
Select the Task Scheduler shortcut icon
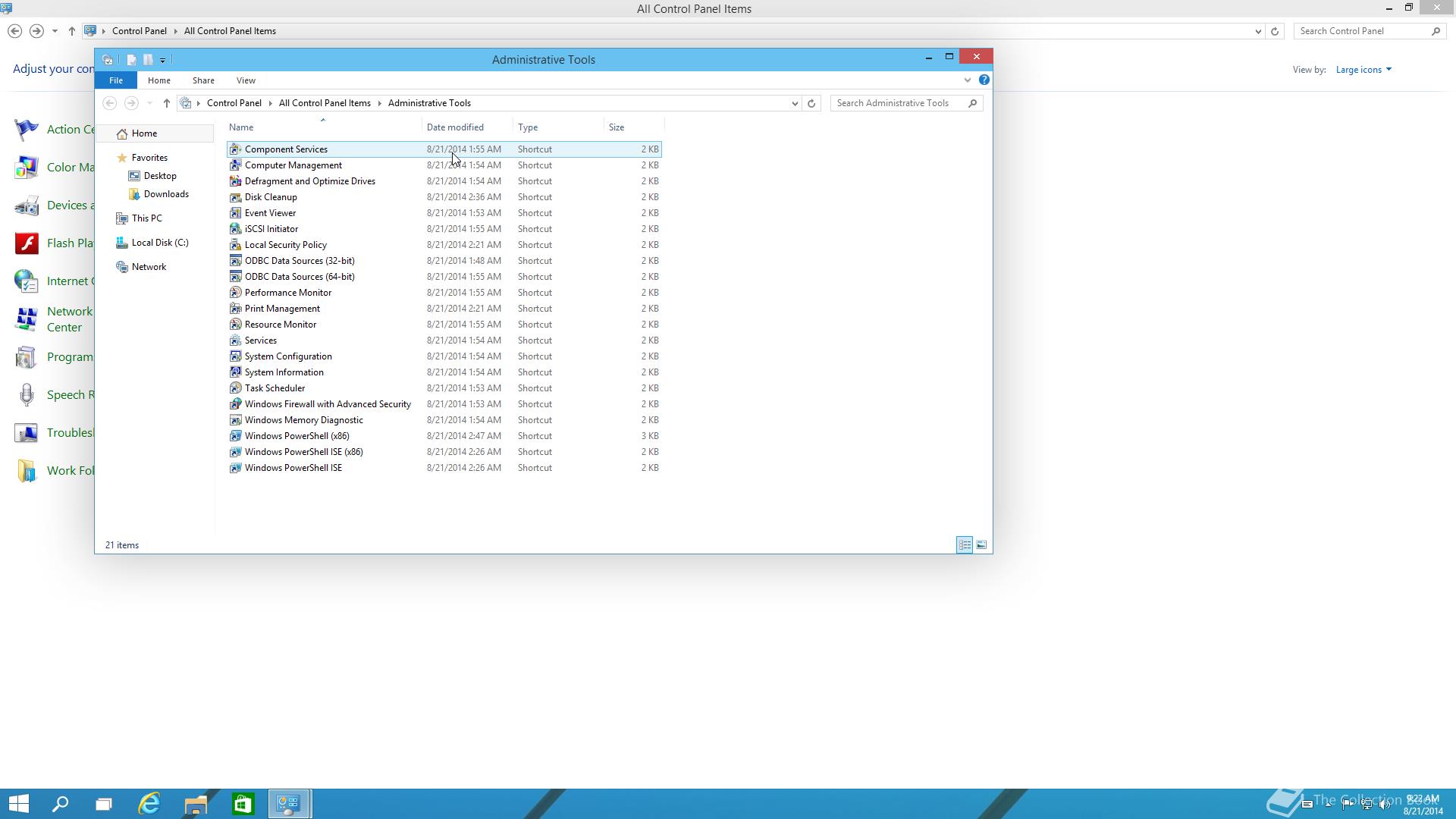click(235, 388)
